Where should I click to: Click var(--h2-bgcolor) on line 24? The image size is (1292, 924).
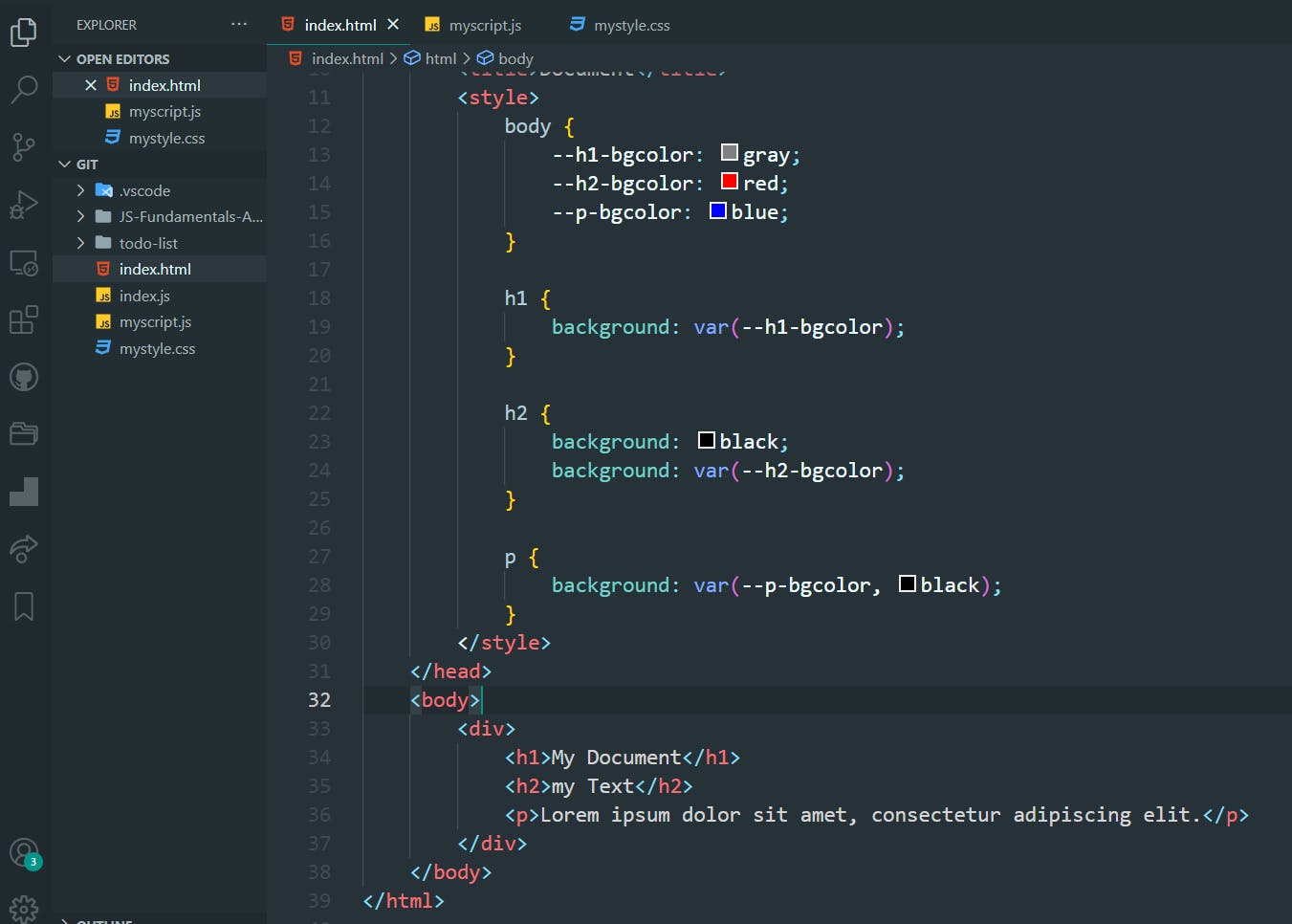click(794, 471)
